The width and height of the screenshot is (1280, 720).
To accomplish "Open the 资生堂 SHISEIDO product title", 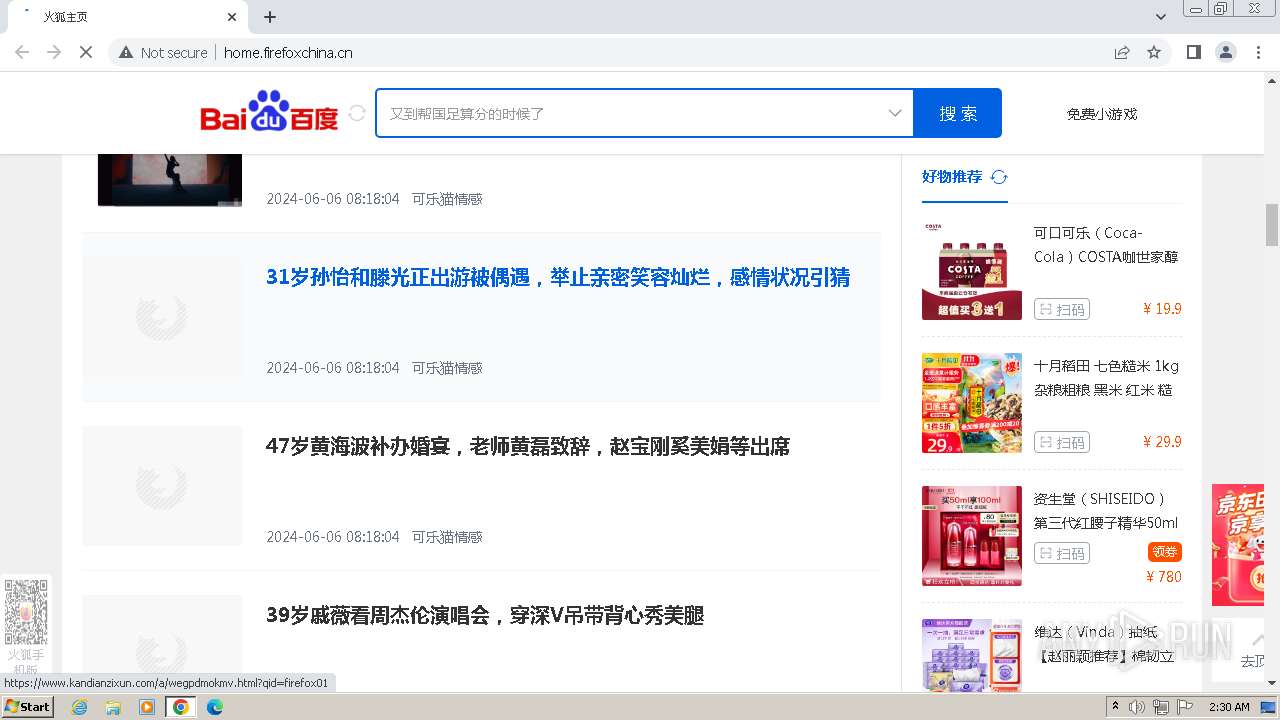I will [x=1106, y=511].
